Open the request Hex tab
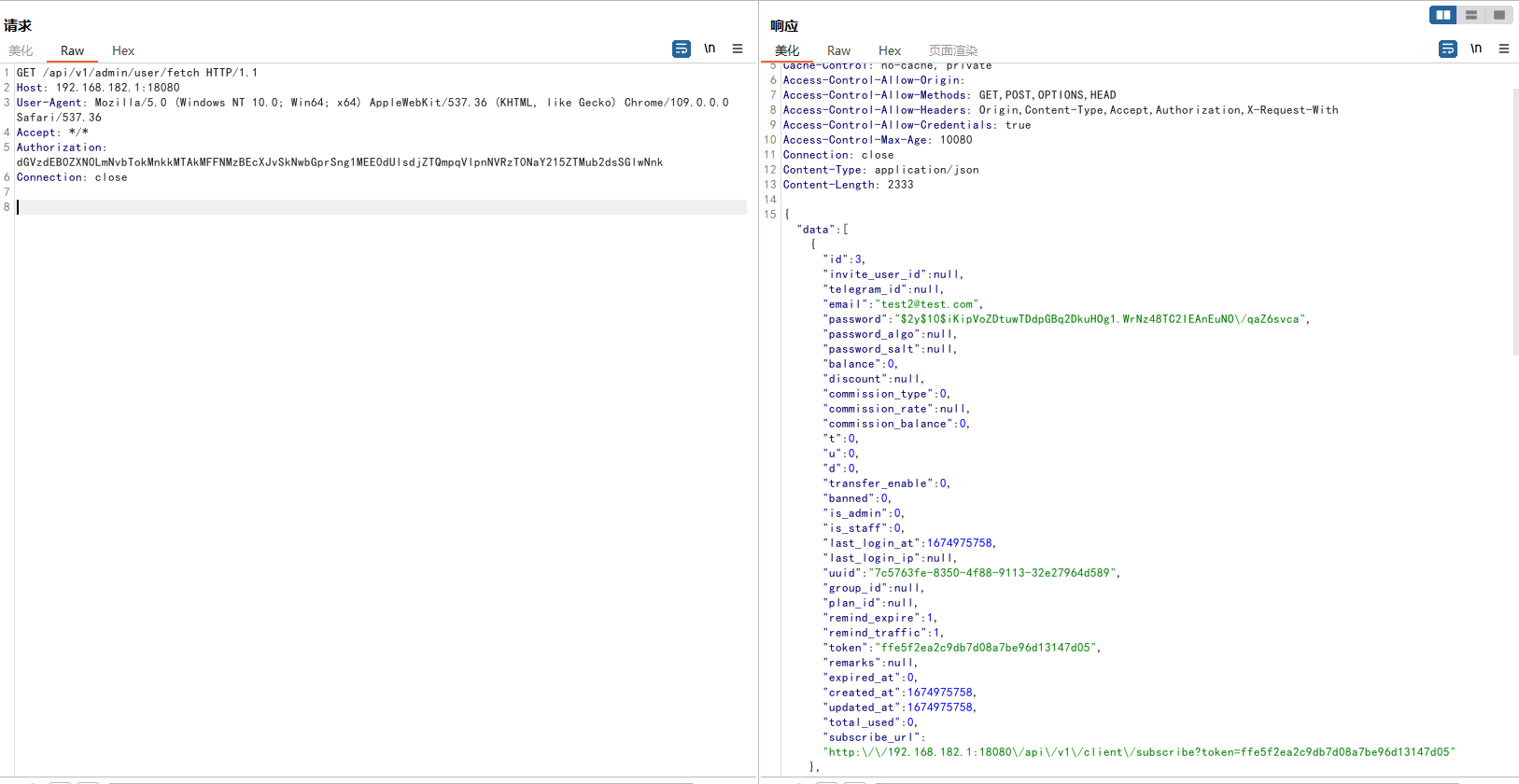The width and height of the screenshot is (1519, 784). 123,50
